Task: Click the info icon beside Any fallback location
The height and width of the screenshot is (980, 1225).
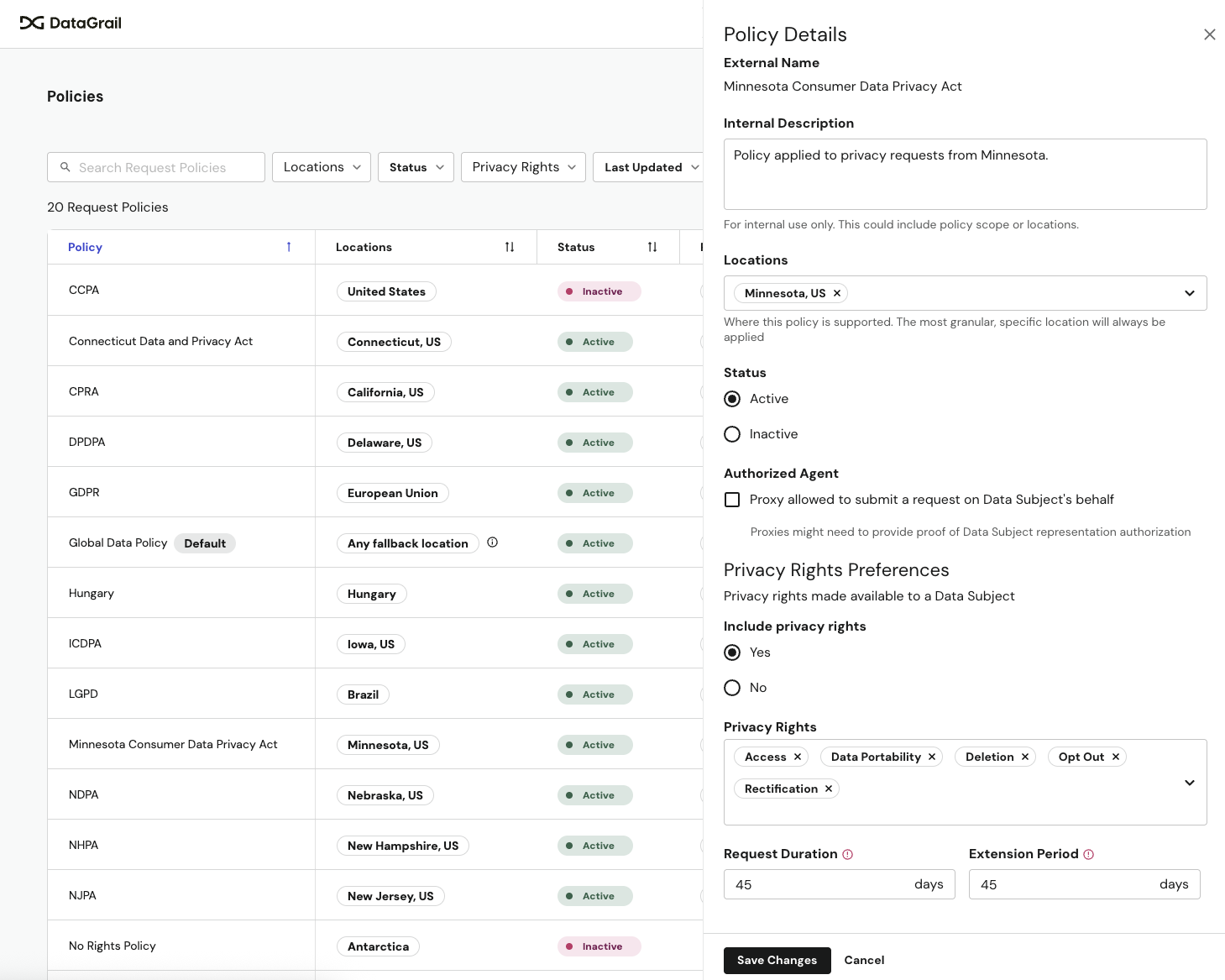Action: 493,542
